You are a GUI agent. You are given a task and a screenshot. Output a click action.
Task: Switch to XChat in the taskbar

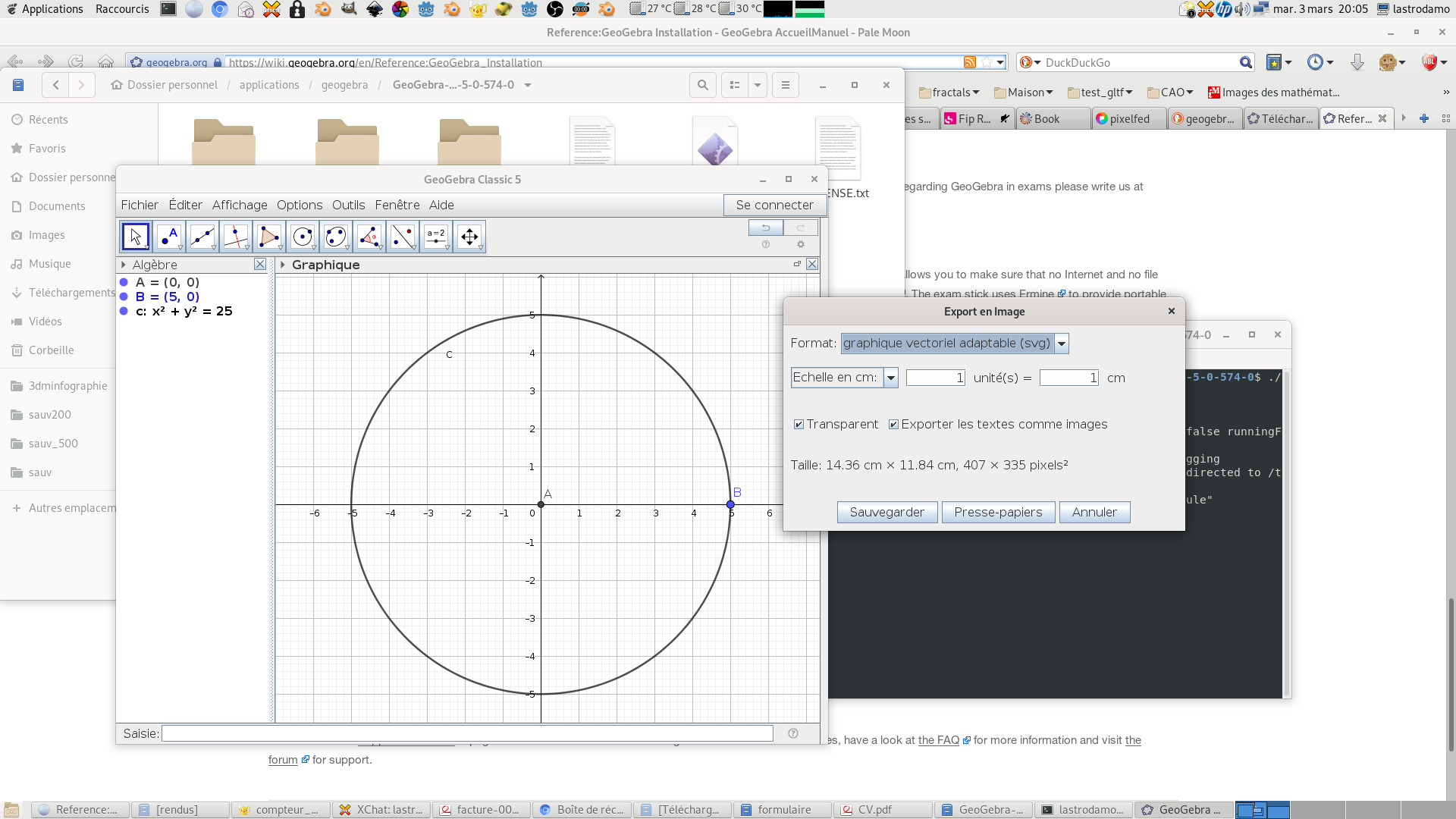coord(381,810)
